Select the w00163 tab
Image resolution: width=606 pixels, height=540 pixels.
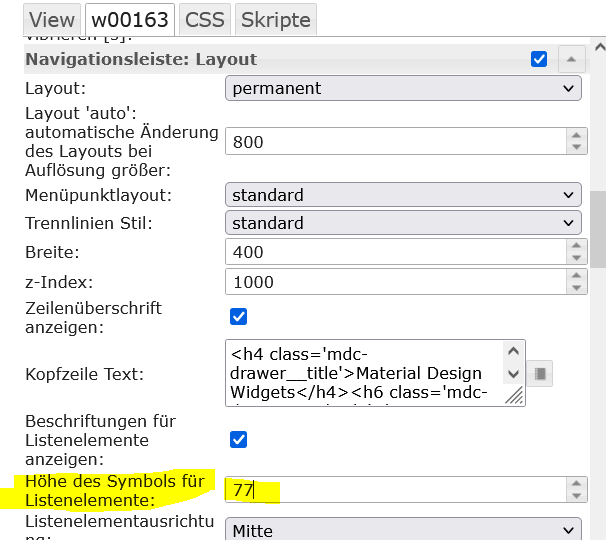[130, 20]
